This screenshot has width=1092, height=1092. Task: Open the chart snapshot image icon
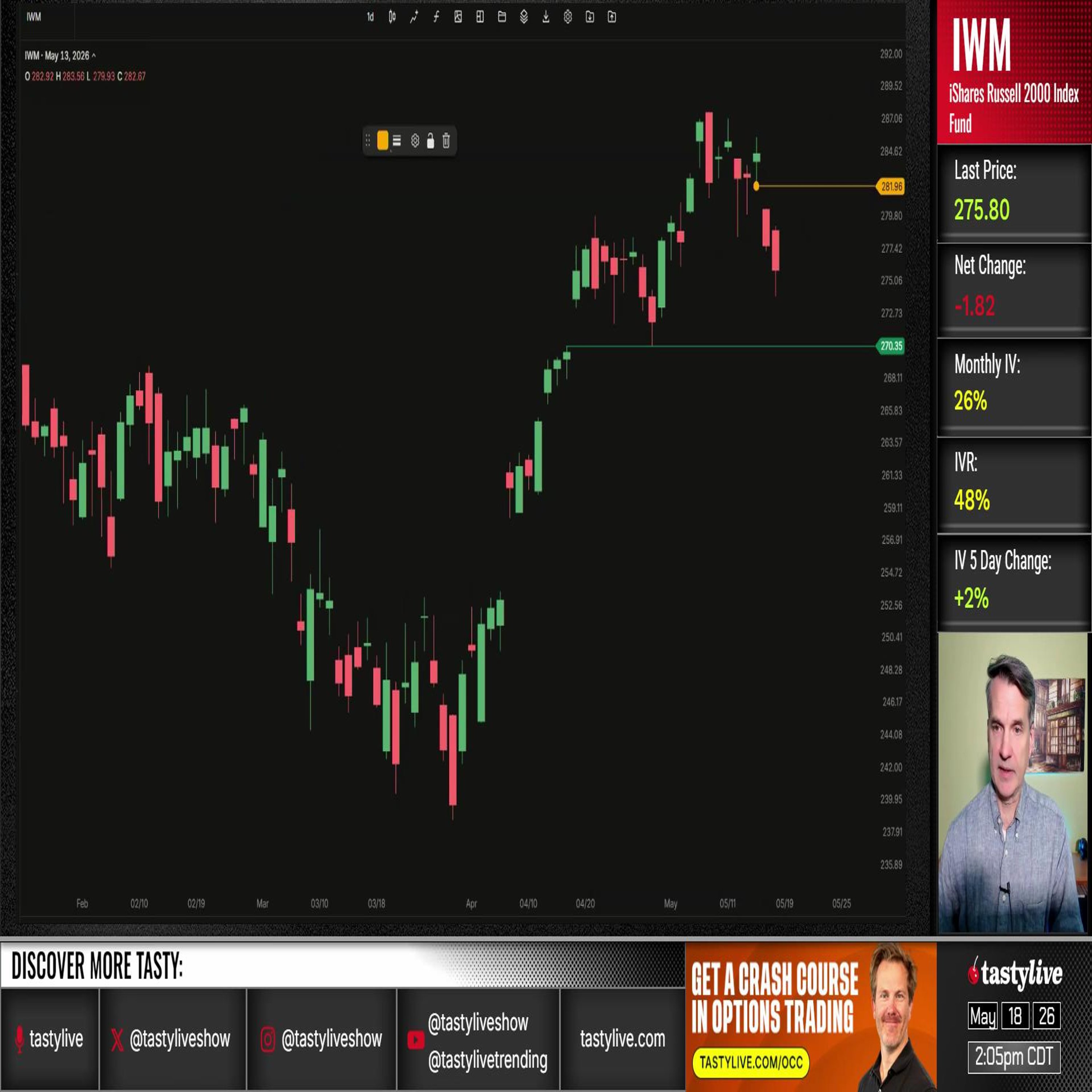point(458,17)
